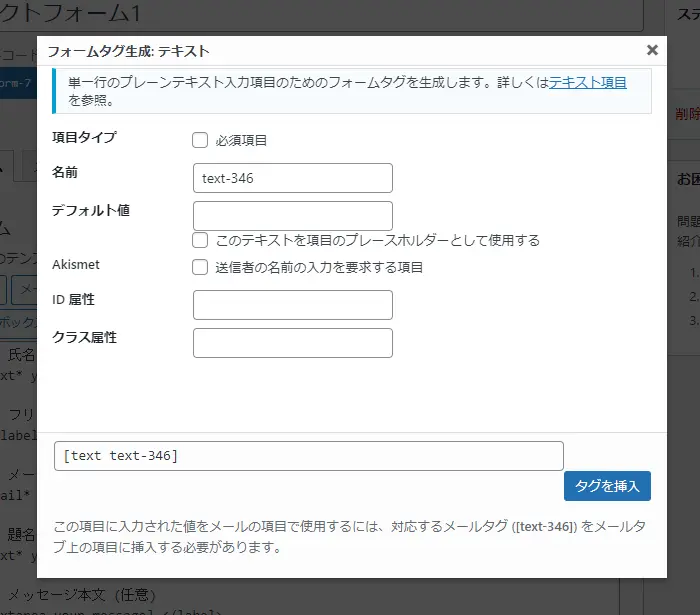Select the generated tag field [text text-346]

coord(308,456)
